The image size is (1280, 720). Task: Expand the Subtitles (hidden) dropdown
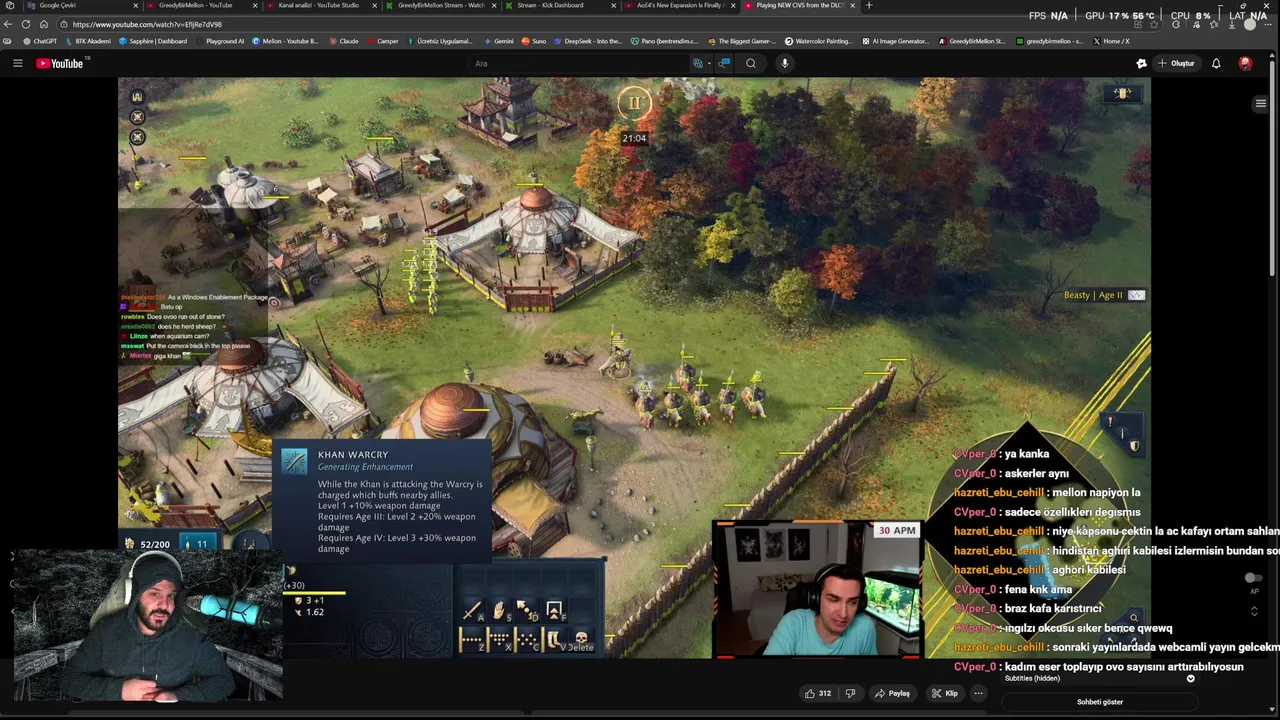pyautogui.click(x=1190, y=678)
